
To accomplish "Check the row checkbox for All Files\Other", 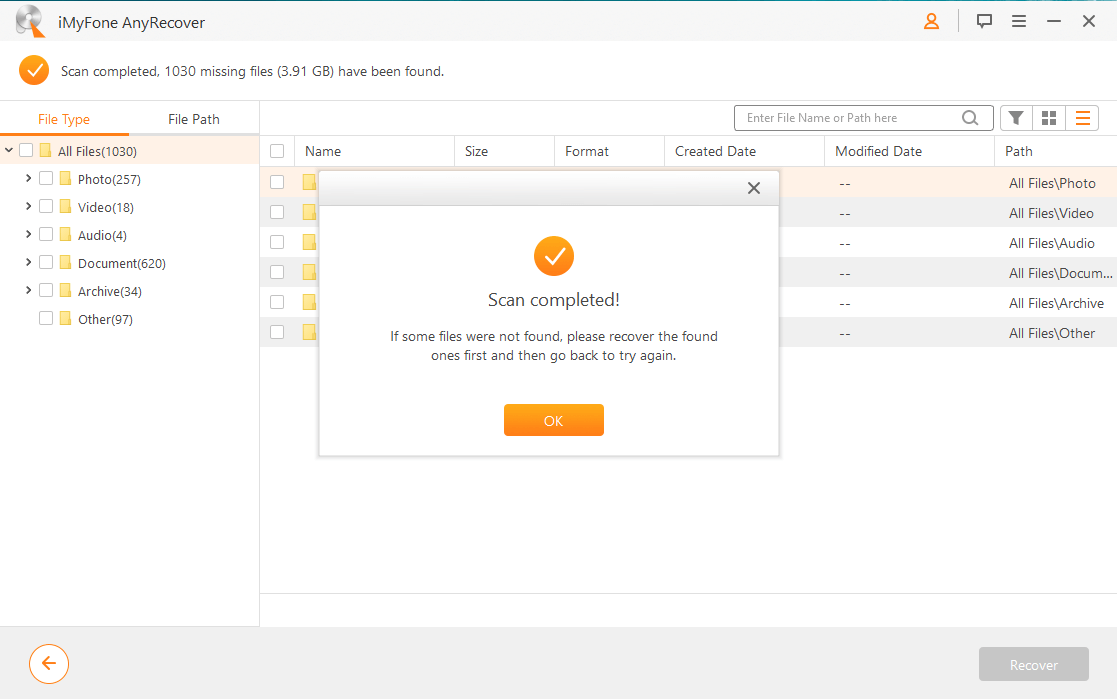I will point(277,332).
